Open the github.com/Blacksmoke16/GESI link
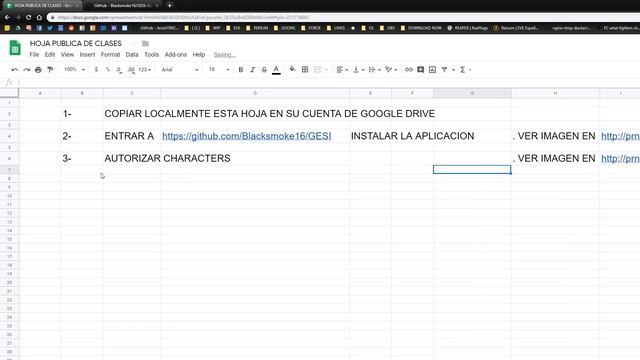640x360 pixels. (247, 136)
